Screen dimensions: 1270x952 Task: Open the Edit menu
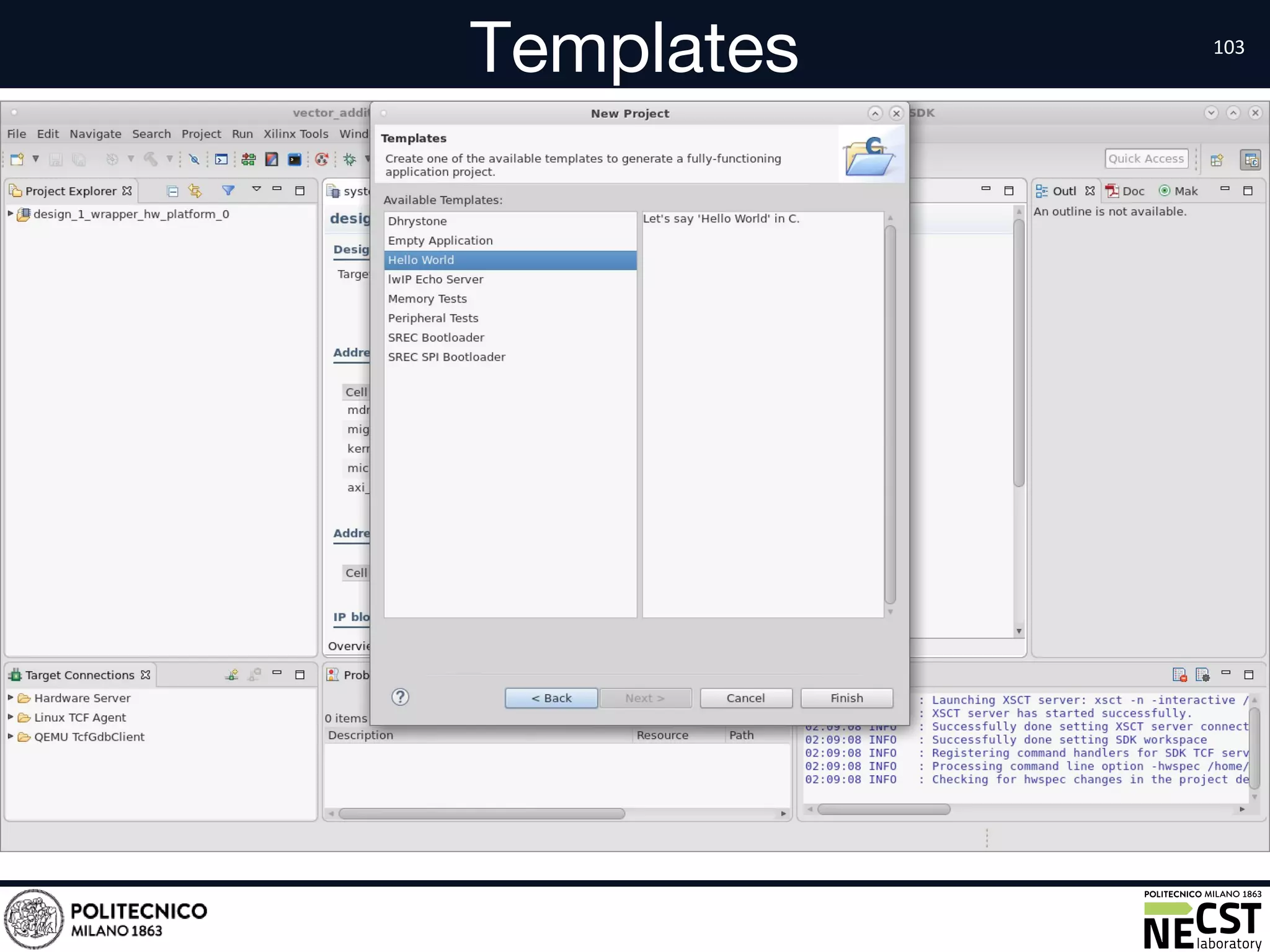tap(48, 134)
